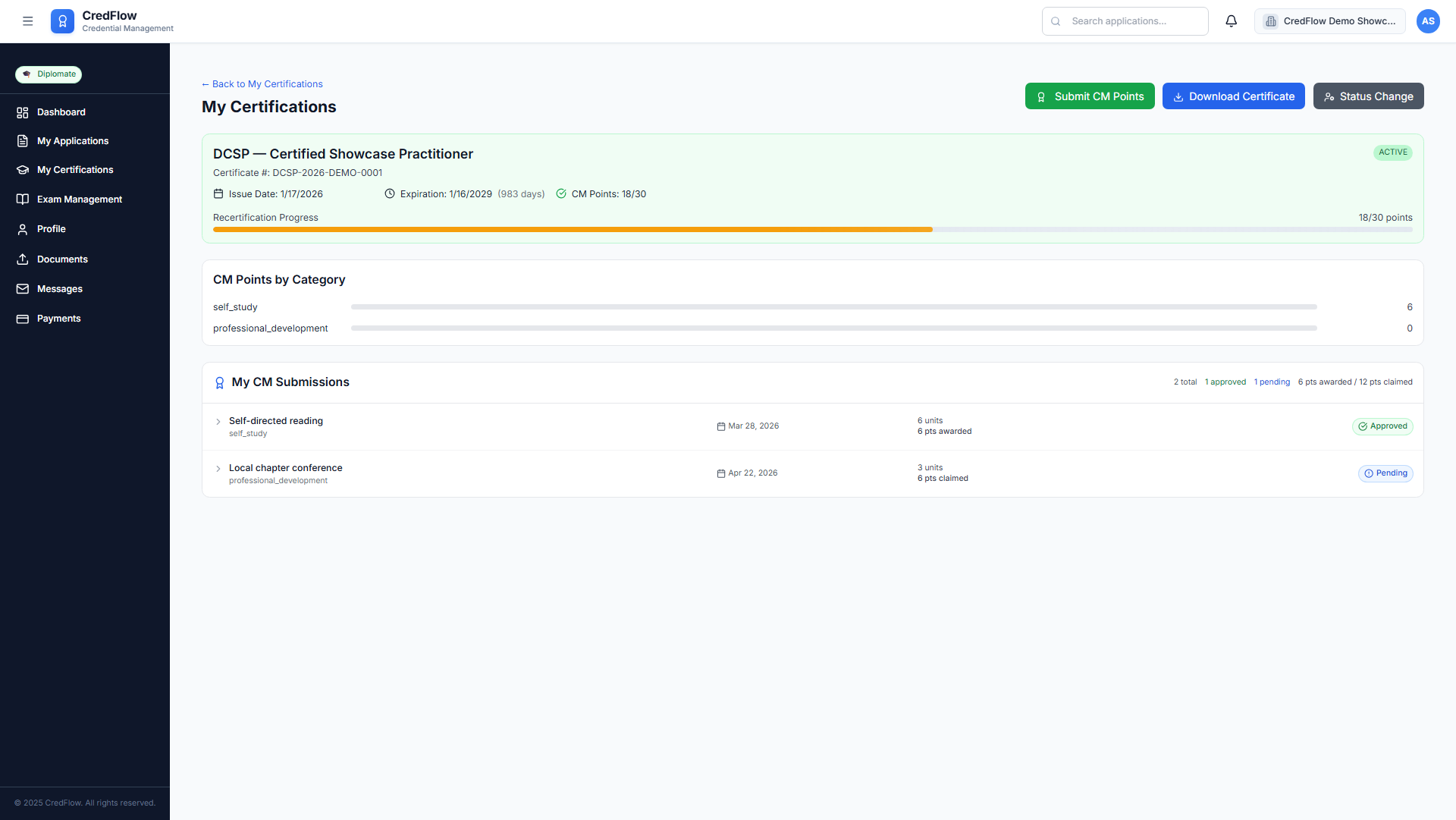Click '6 pts awarded / 12 pts claimed' summary
Viewport: 1456px width, 820px height.
(x=1355, y=382)
